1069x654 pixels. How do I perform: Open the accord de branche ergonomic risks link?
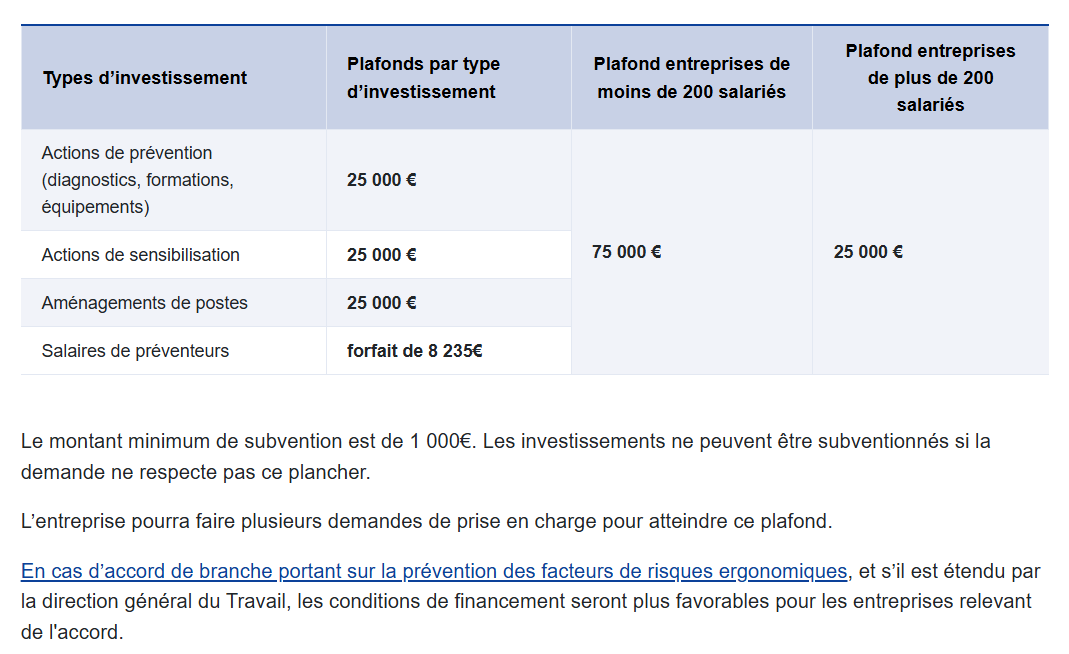pyautogui.click(x=434, y=572)
